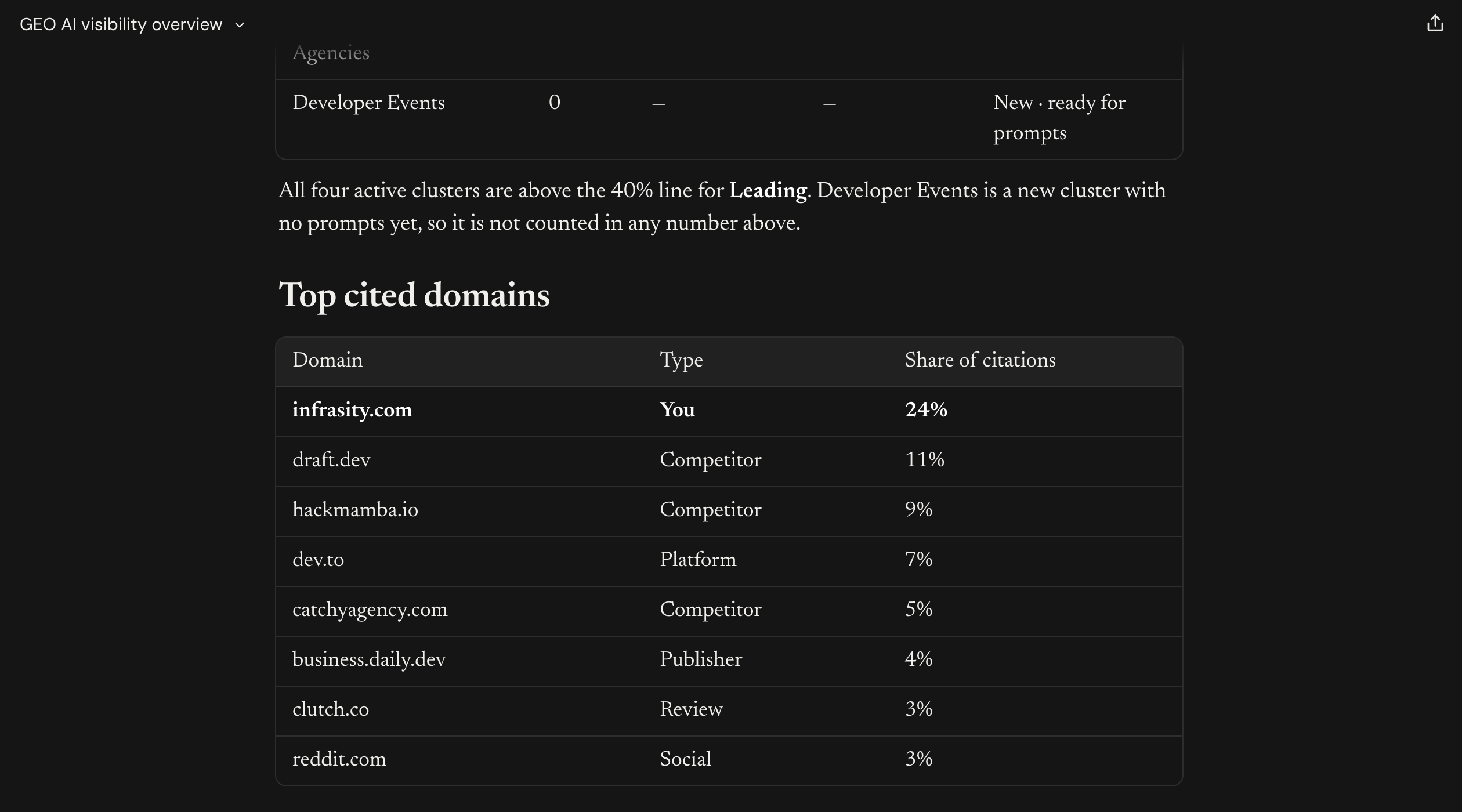
Task: Click the You type label
Action: coord(677,410)
